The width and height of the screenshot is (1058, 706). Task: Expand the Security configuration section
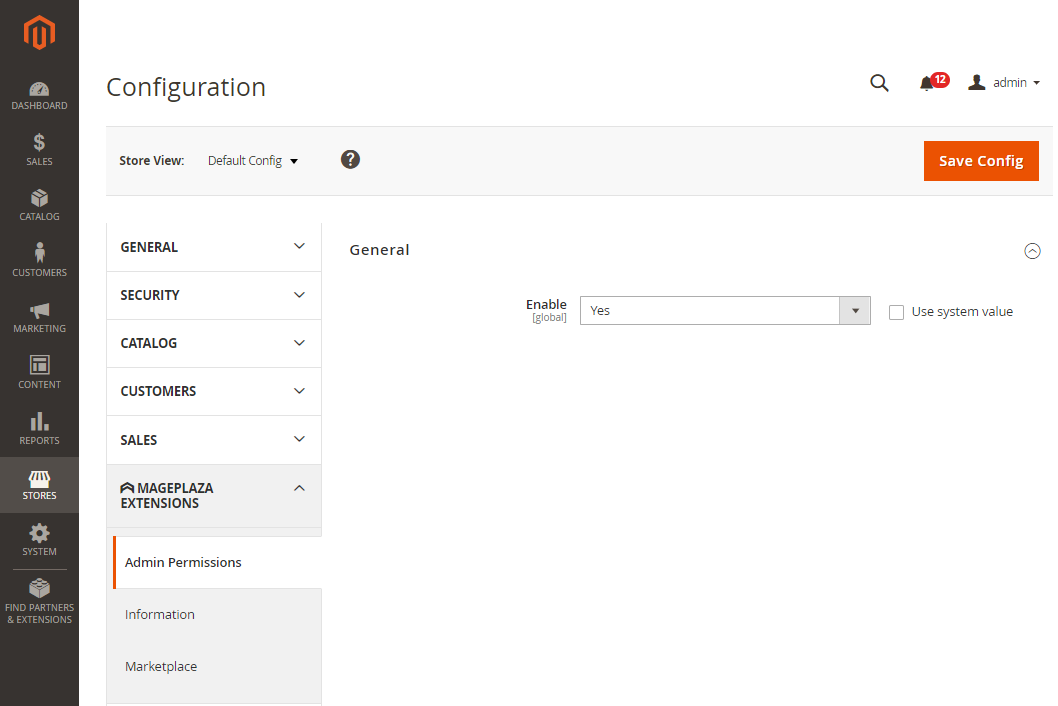point(214,295)
